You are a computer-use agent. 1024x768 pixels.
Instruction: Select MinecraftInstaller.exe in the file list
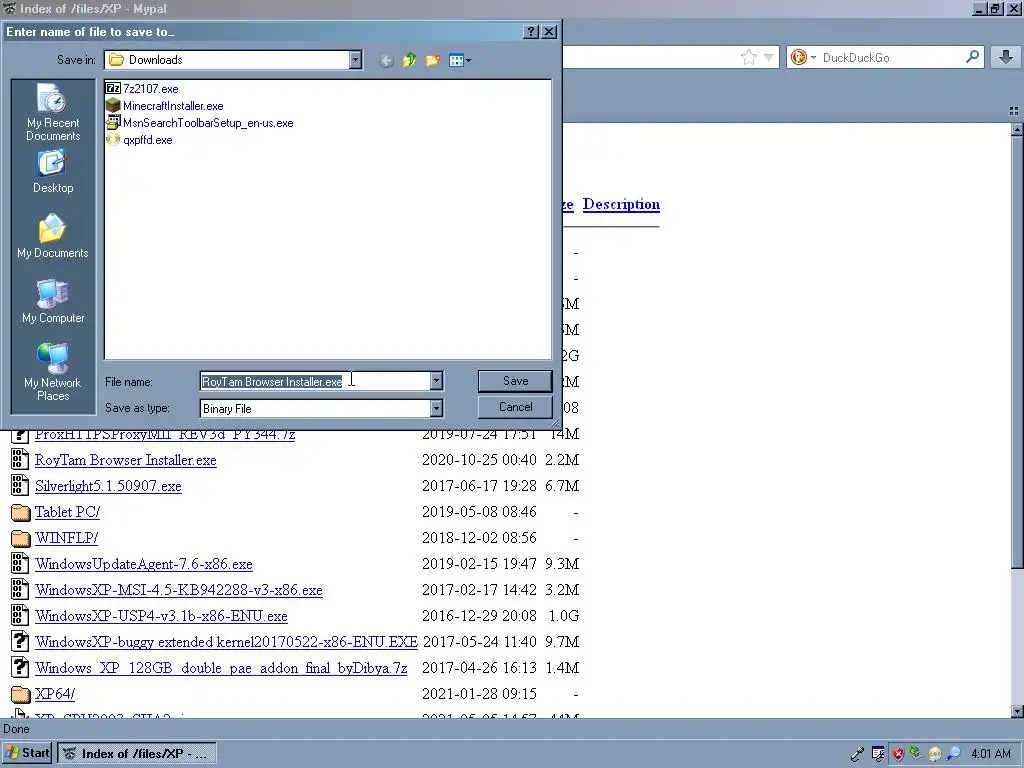[165, 105]
